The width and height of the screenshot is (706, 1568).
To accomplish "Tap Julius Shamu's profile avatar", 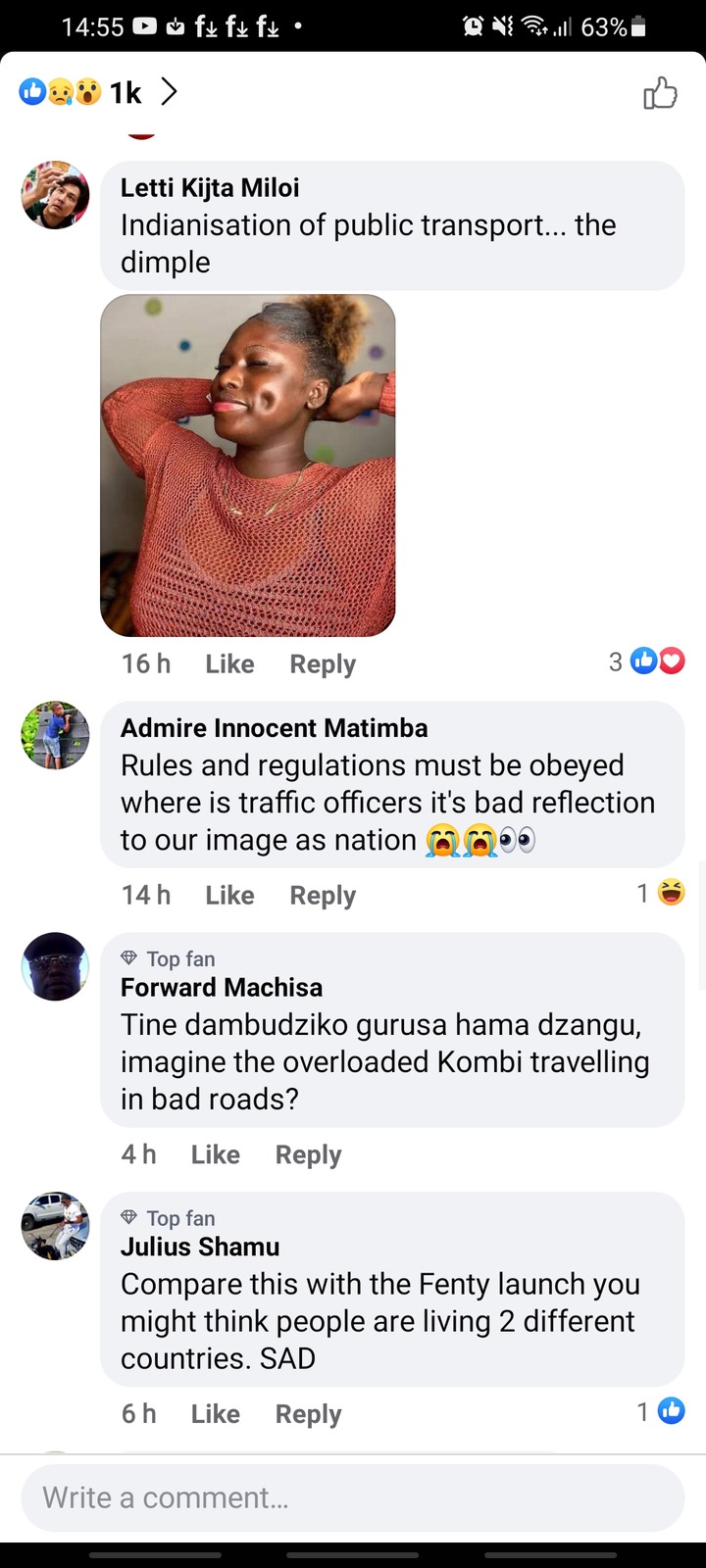I will point(56,1226).
